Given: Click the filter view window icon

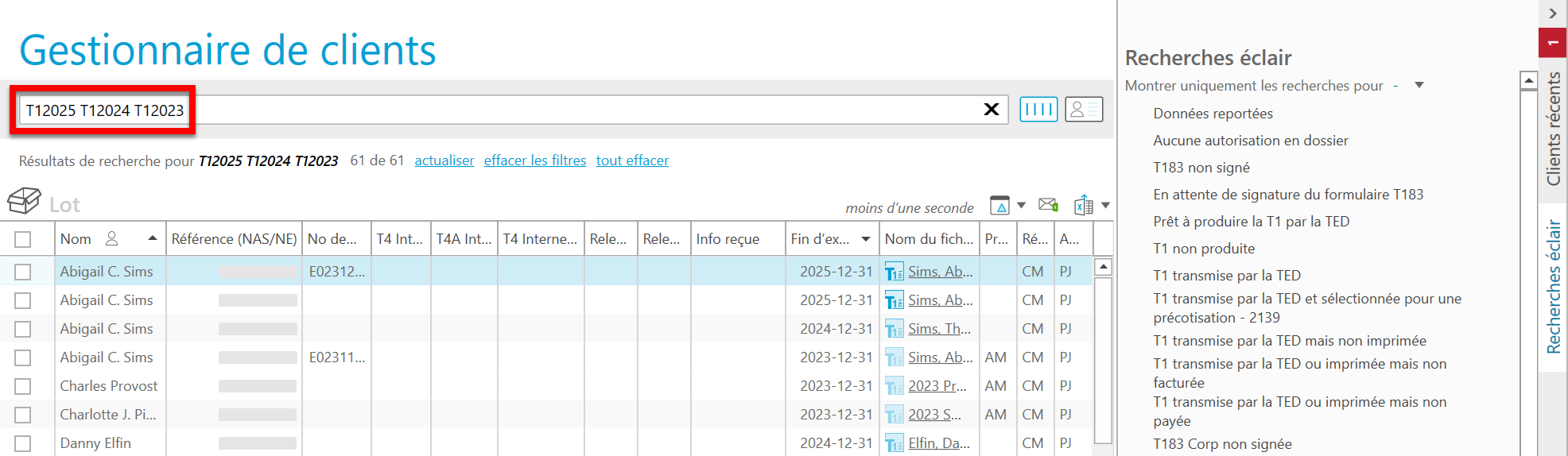Looking at the screenshot, I should (999, 206).
